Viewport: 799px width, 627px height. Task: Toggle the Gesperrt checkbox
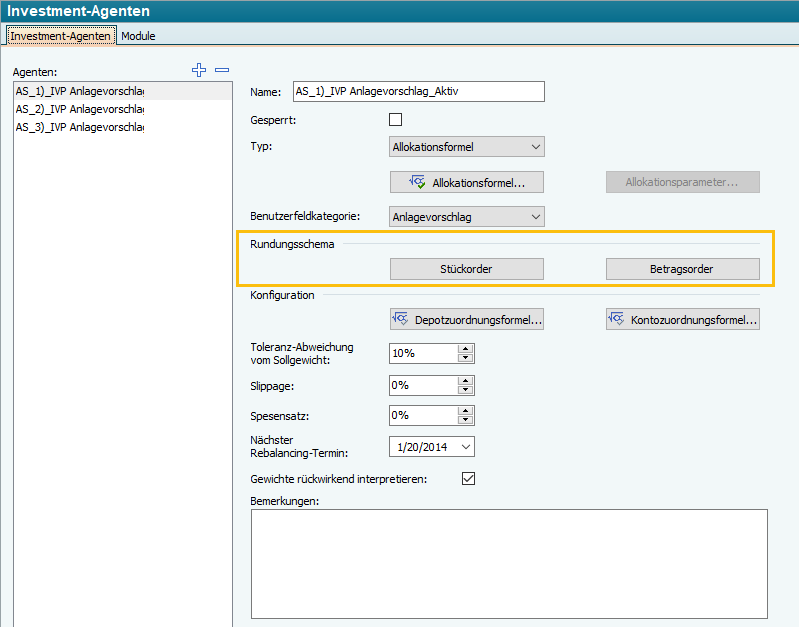coord(395,120)
